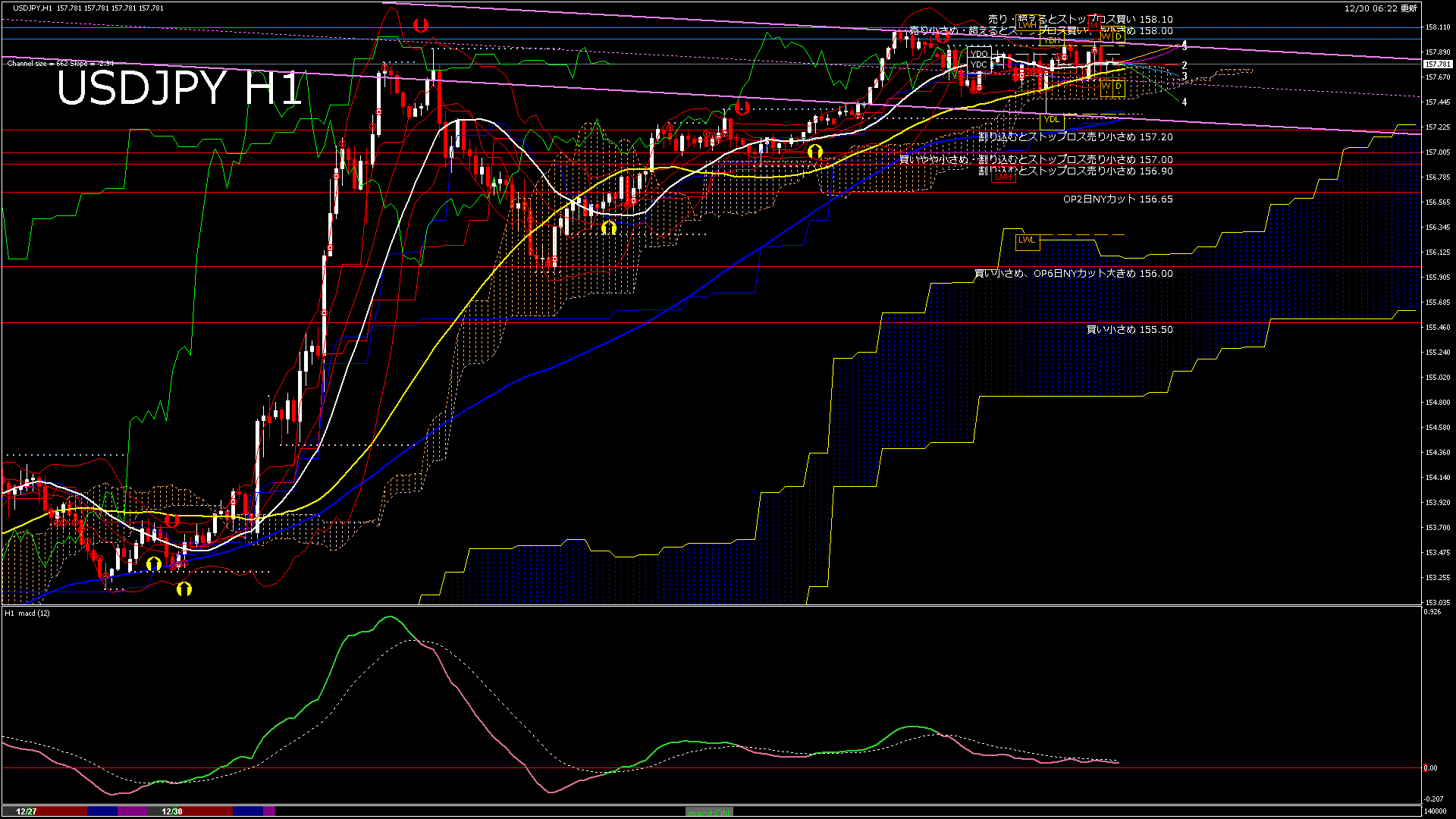Screen dimensions: 1456x819
Task: Click projection line number 2 label
Action: point(1185,66)
